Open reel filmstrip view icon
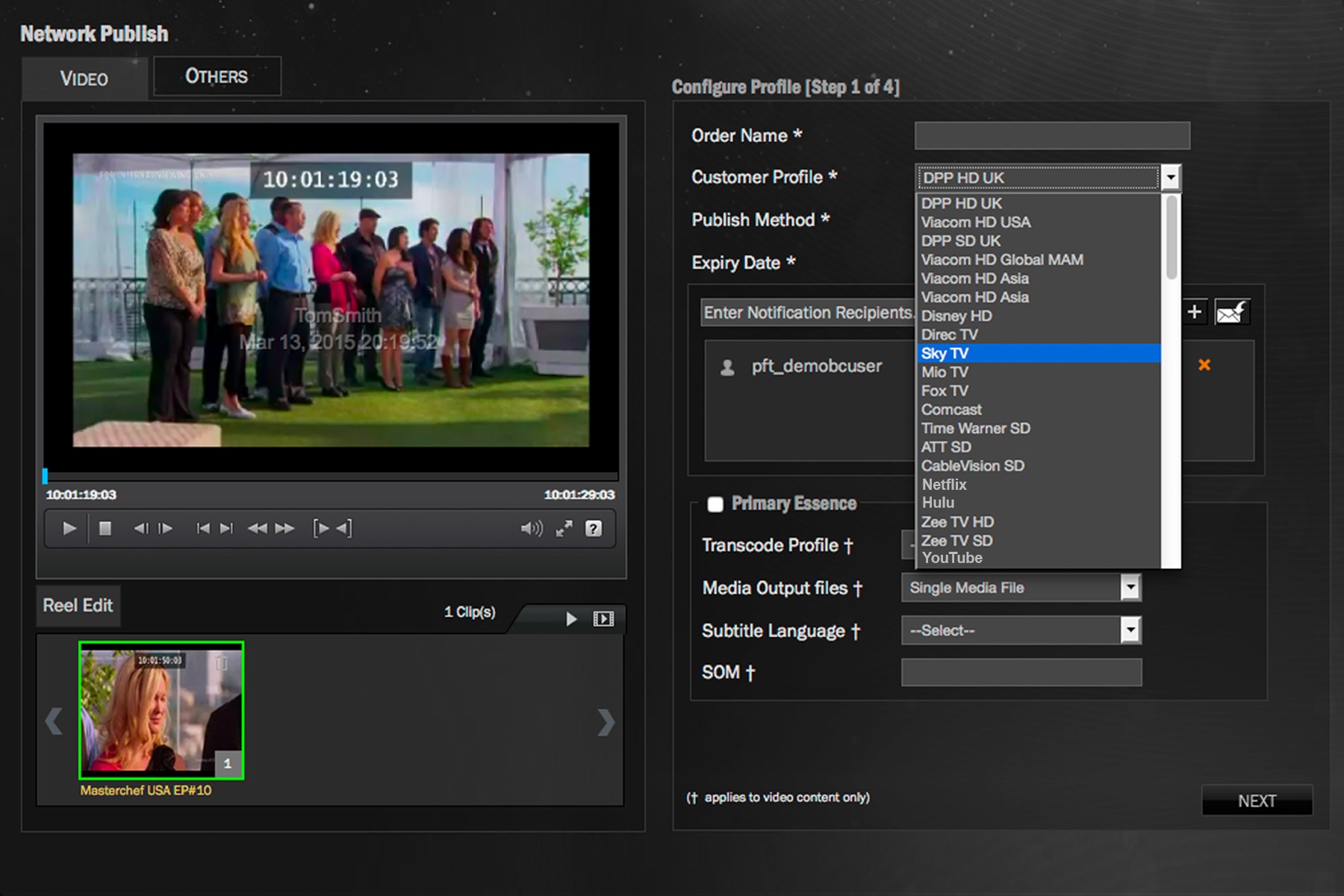 click(x=603, y=619)
